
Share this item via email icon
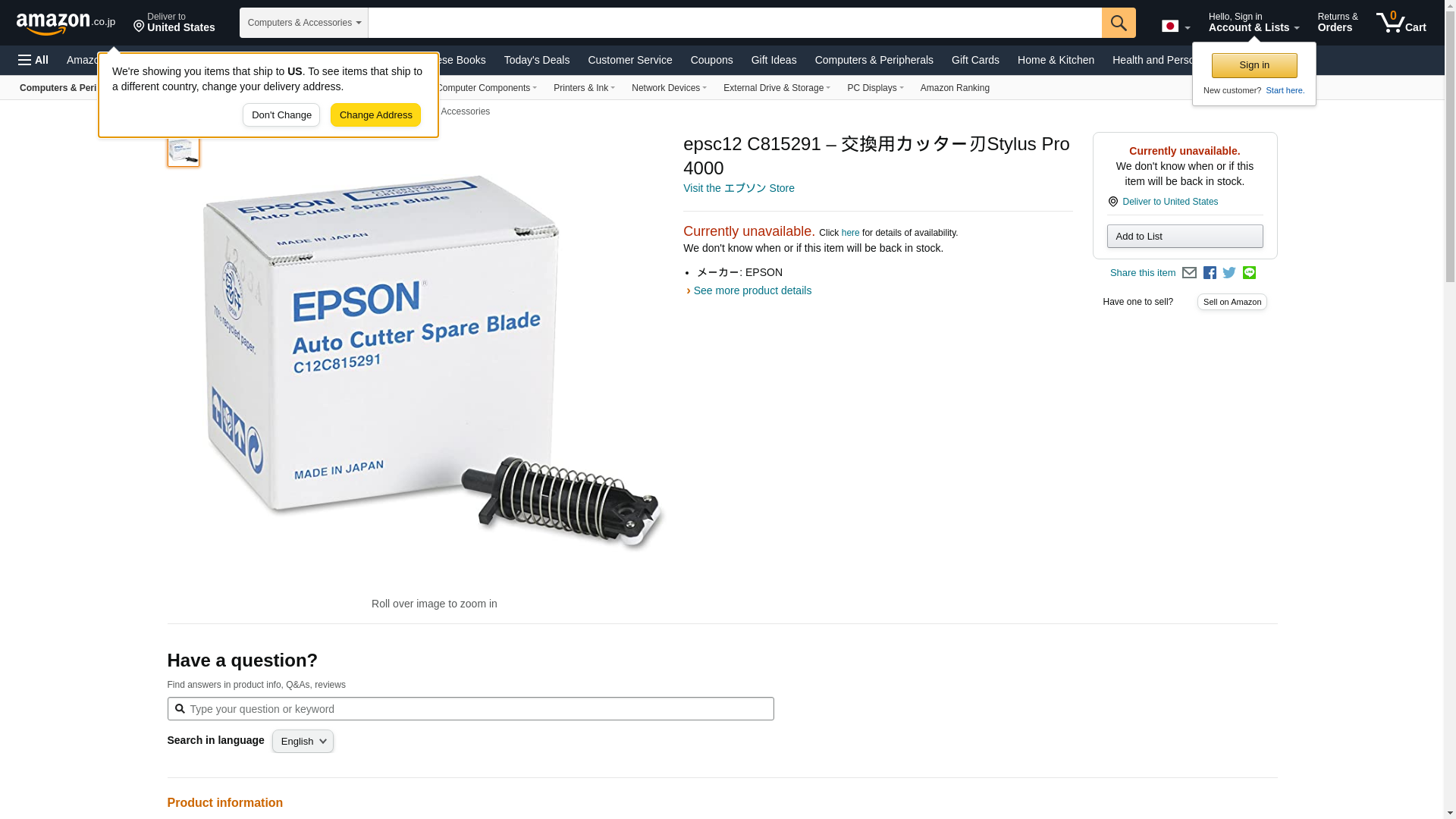click(1189, 273)
